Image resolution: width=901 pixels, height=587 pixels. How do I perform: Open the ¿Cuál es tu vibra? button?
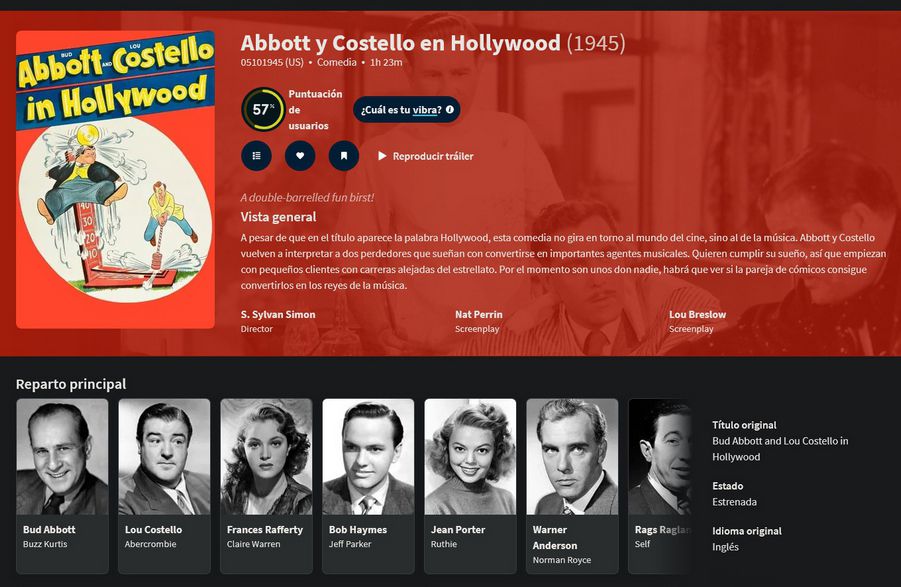[407, 110]
